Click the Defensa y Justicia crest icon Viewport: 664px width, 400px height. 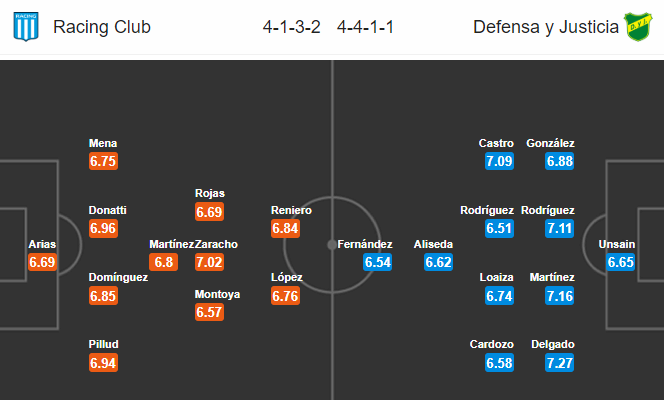click(638, 27)
